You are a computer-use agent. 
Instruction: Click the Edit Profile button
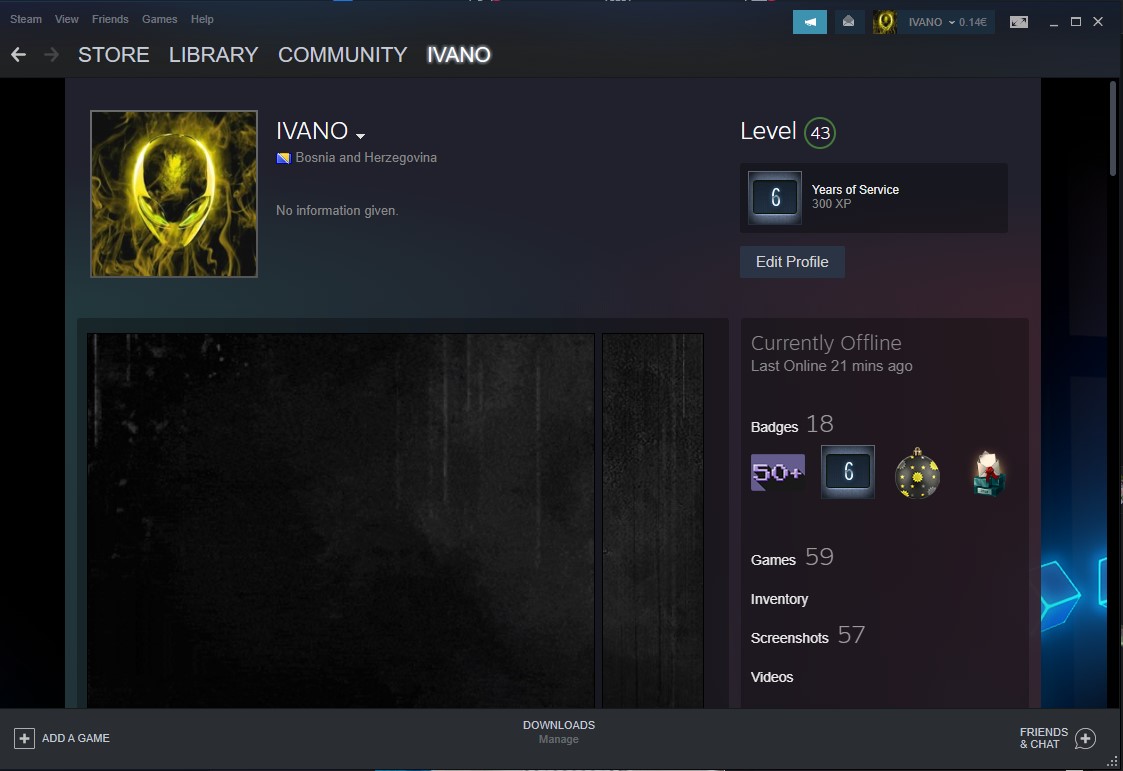point(792,262)
